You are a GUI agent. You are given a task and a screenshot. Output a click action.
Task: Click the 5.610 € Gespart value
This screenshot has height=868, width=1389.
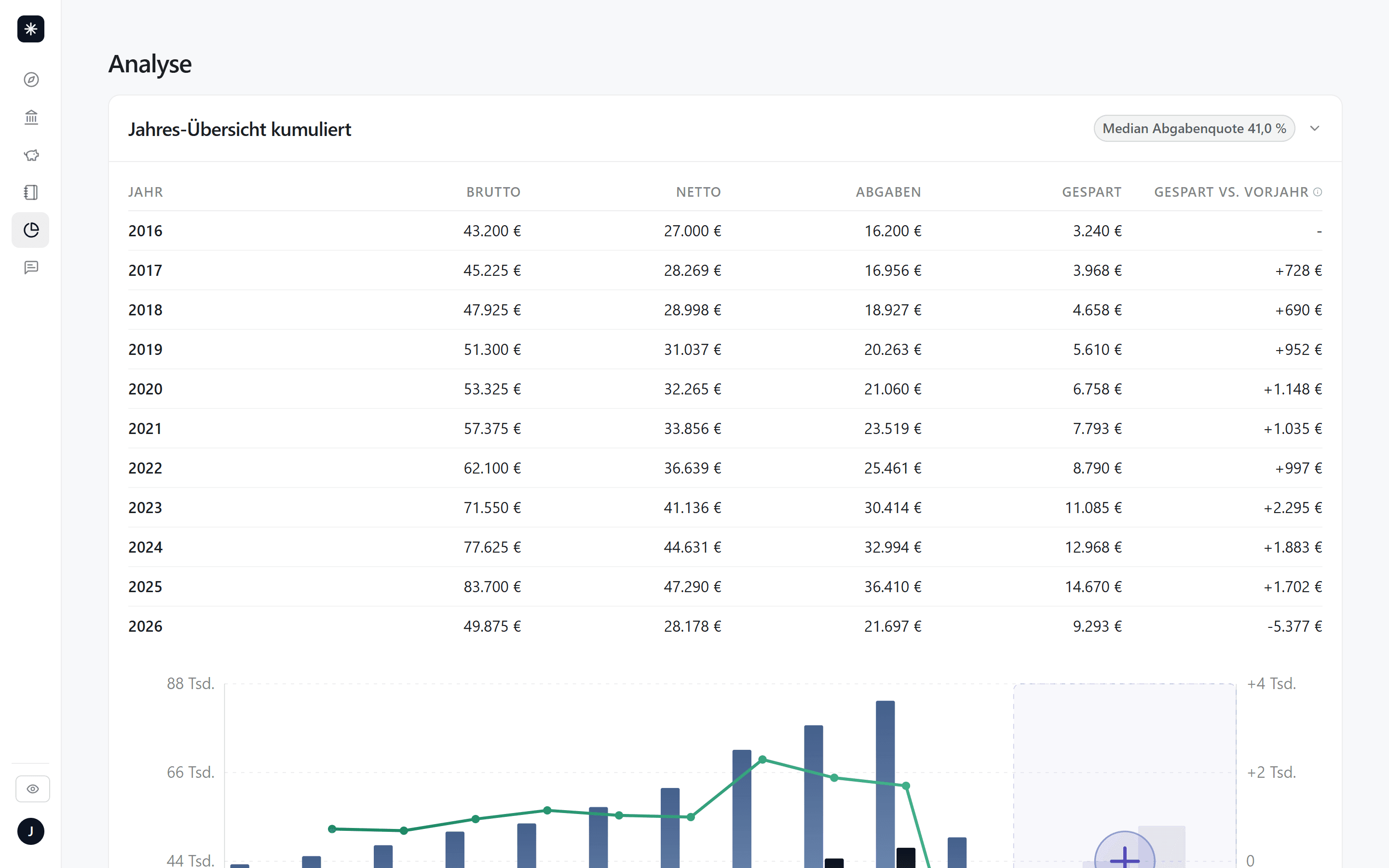[x=1097, y=350]
